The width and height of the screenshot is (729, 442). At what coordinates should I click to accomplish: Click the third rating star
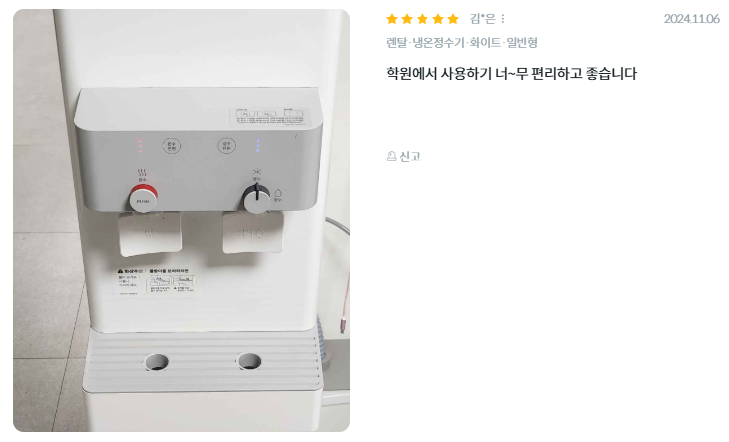pos(422,19)
